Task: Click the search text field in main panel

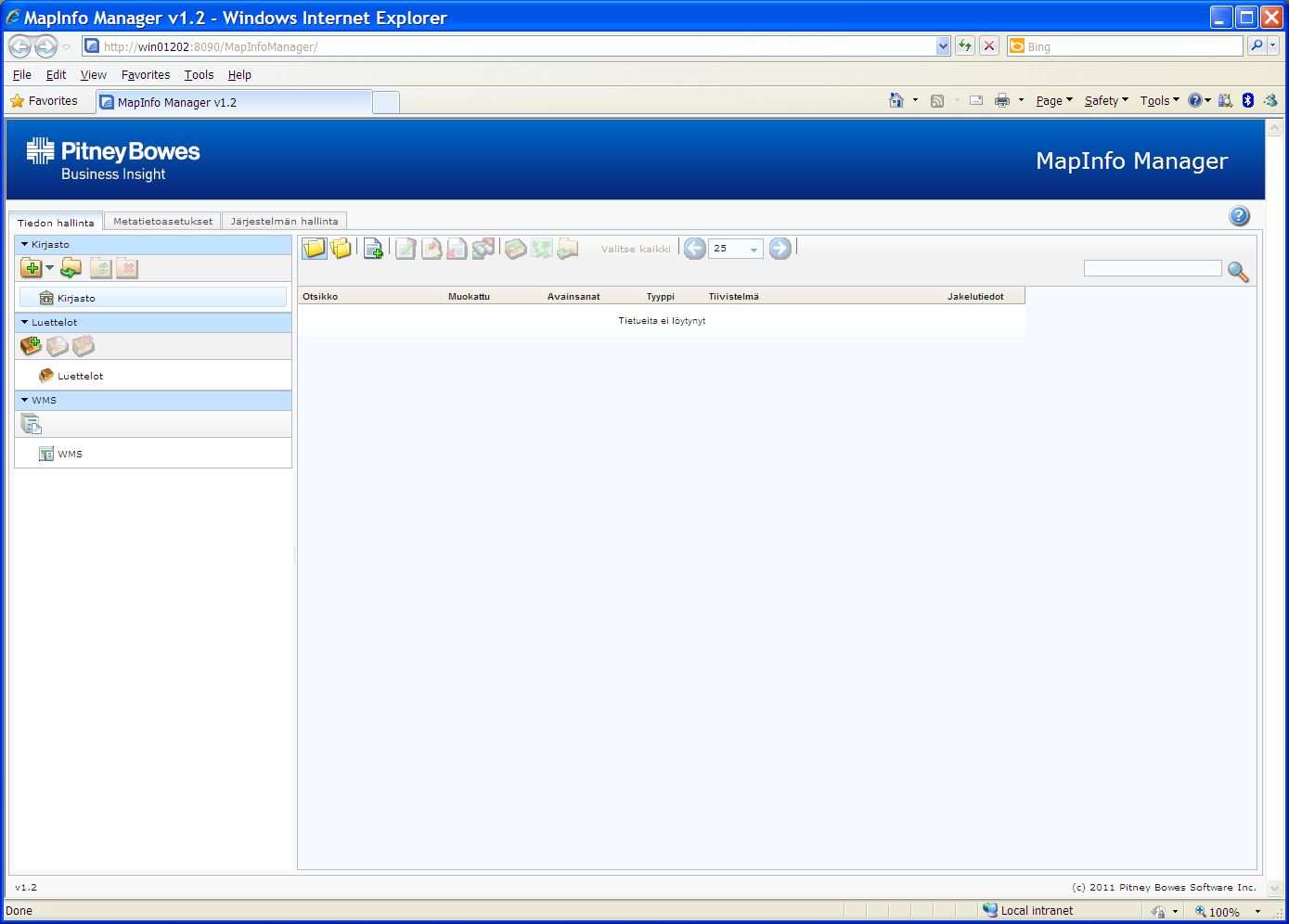Action: point(1153,268)
